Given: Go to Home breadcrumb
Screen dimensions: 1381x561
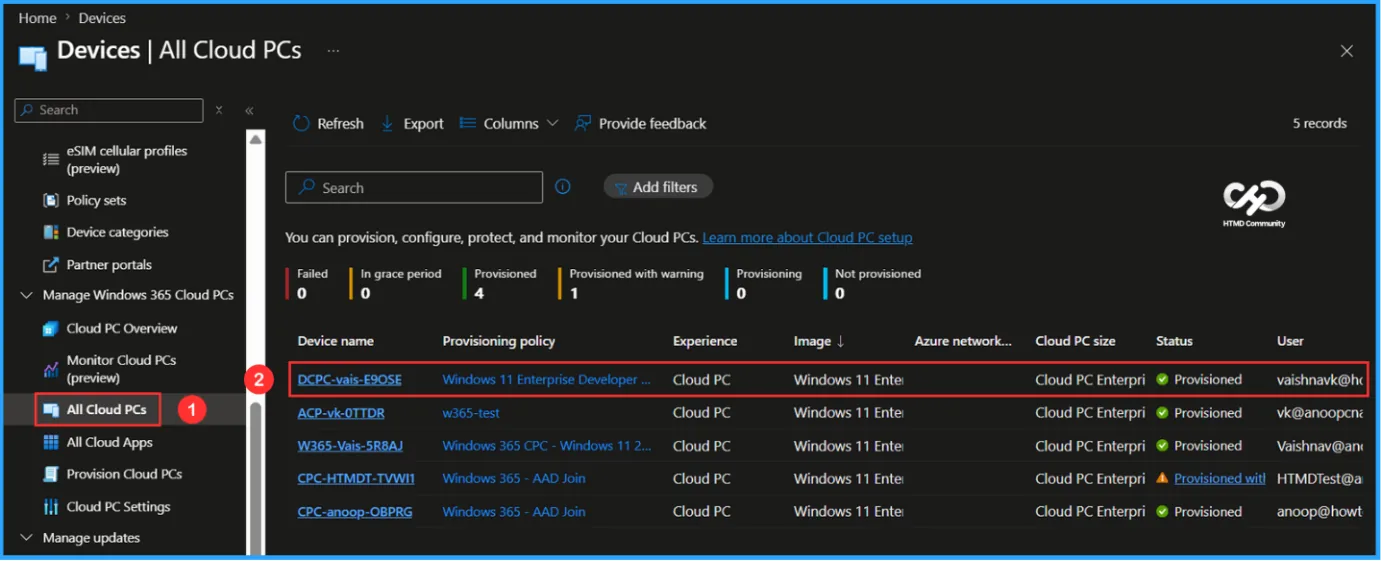Looking at the screenshot, I should [x=37, y=18].
